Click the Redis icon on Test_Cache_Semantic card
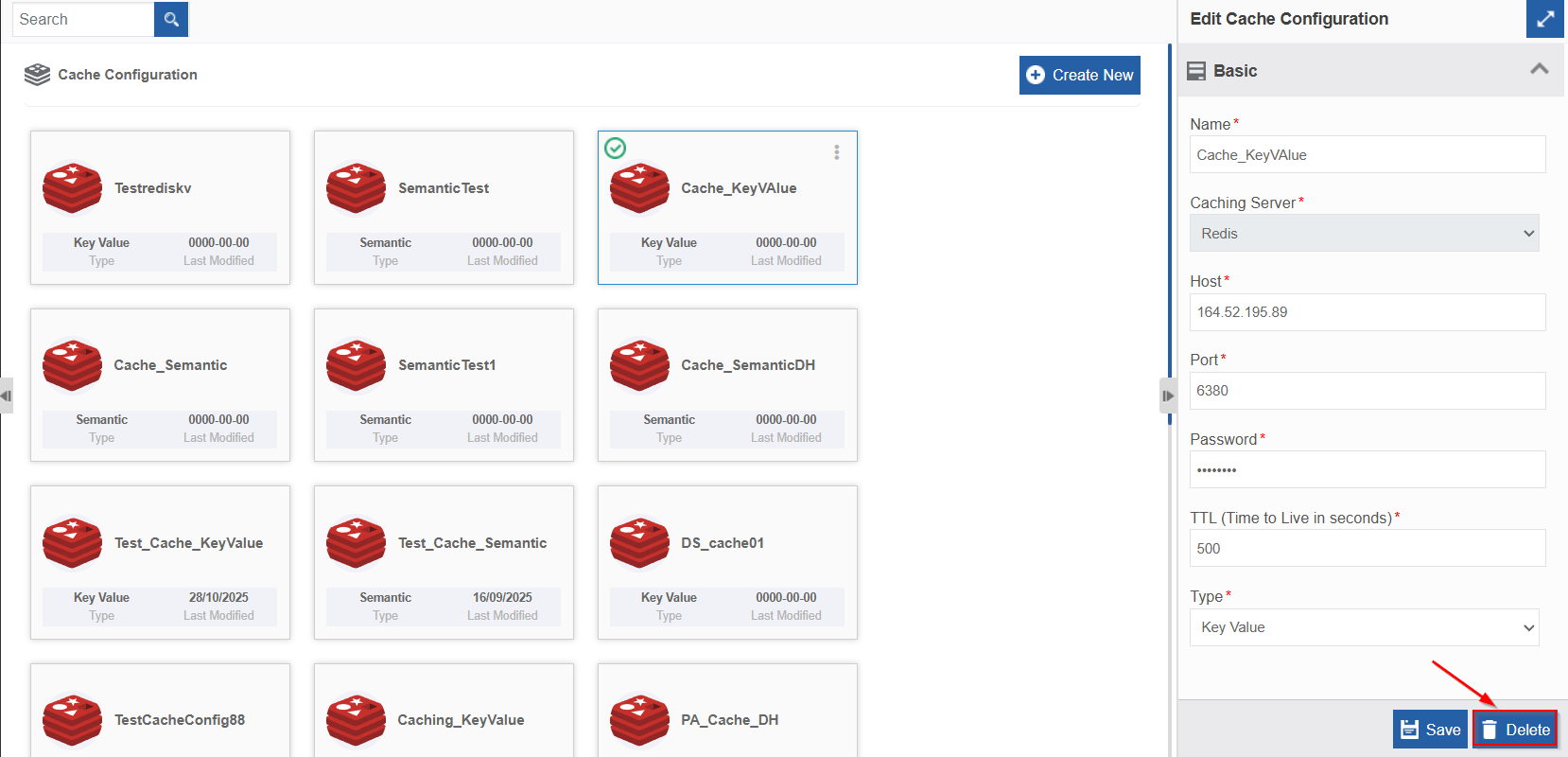 (x=356, y=543)
